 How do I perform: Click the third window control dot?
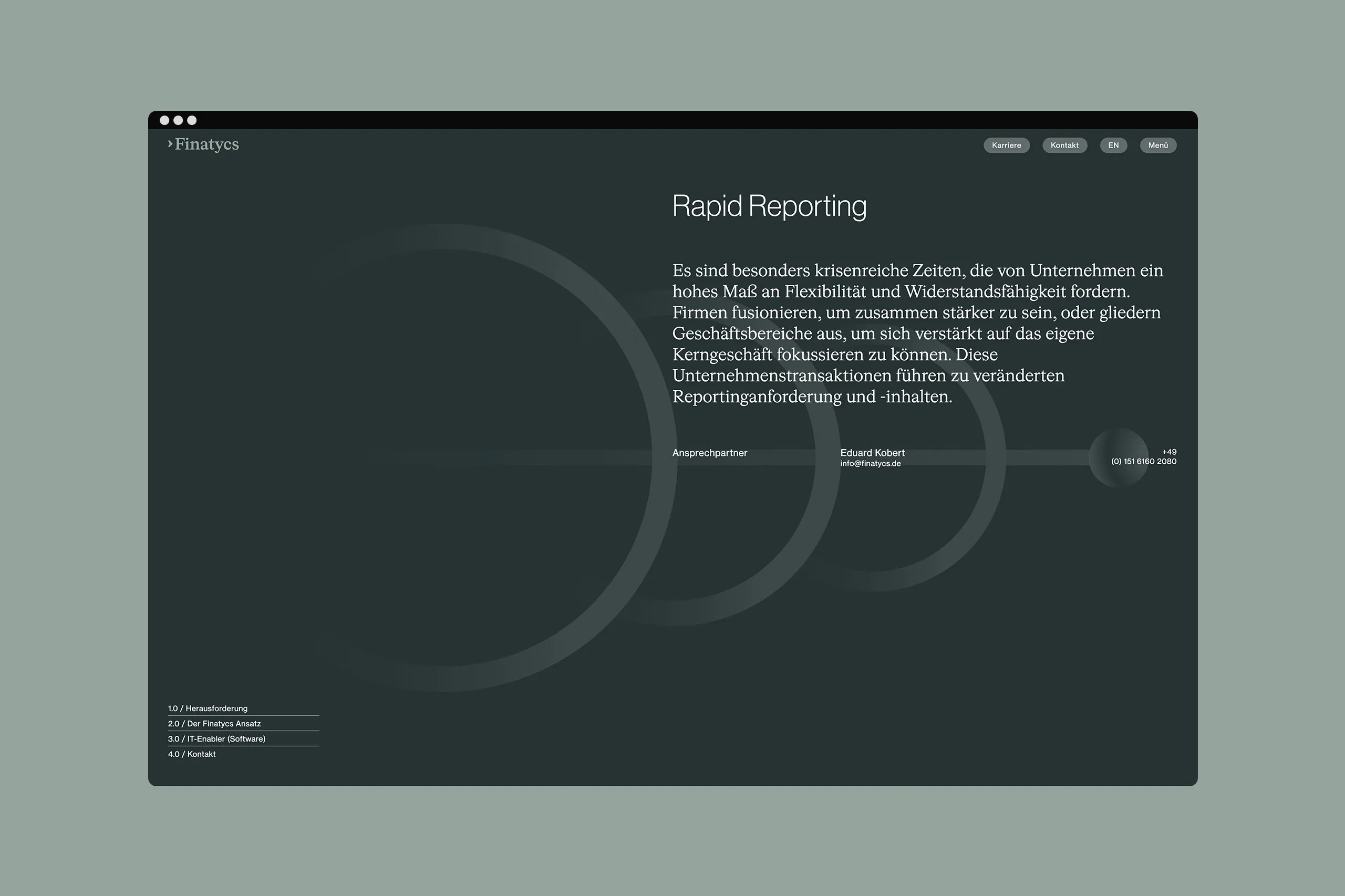[x=192, y=120]
